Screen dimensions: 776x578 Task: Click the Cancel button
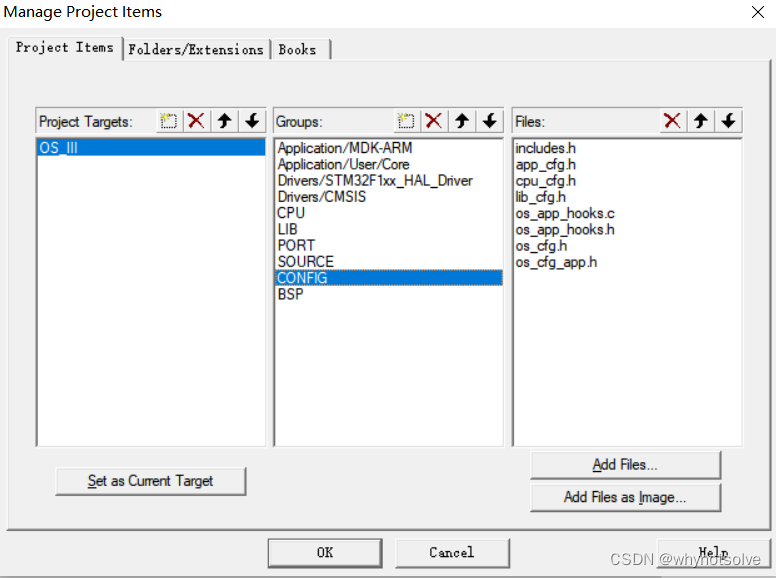[452, 553]
